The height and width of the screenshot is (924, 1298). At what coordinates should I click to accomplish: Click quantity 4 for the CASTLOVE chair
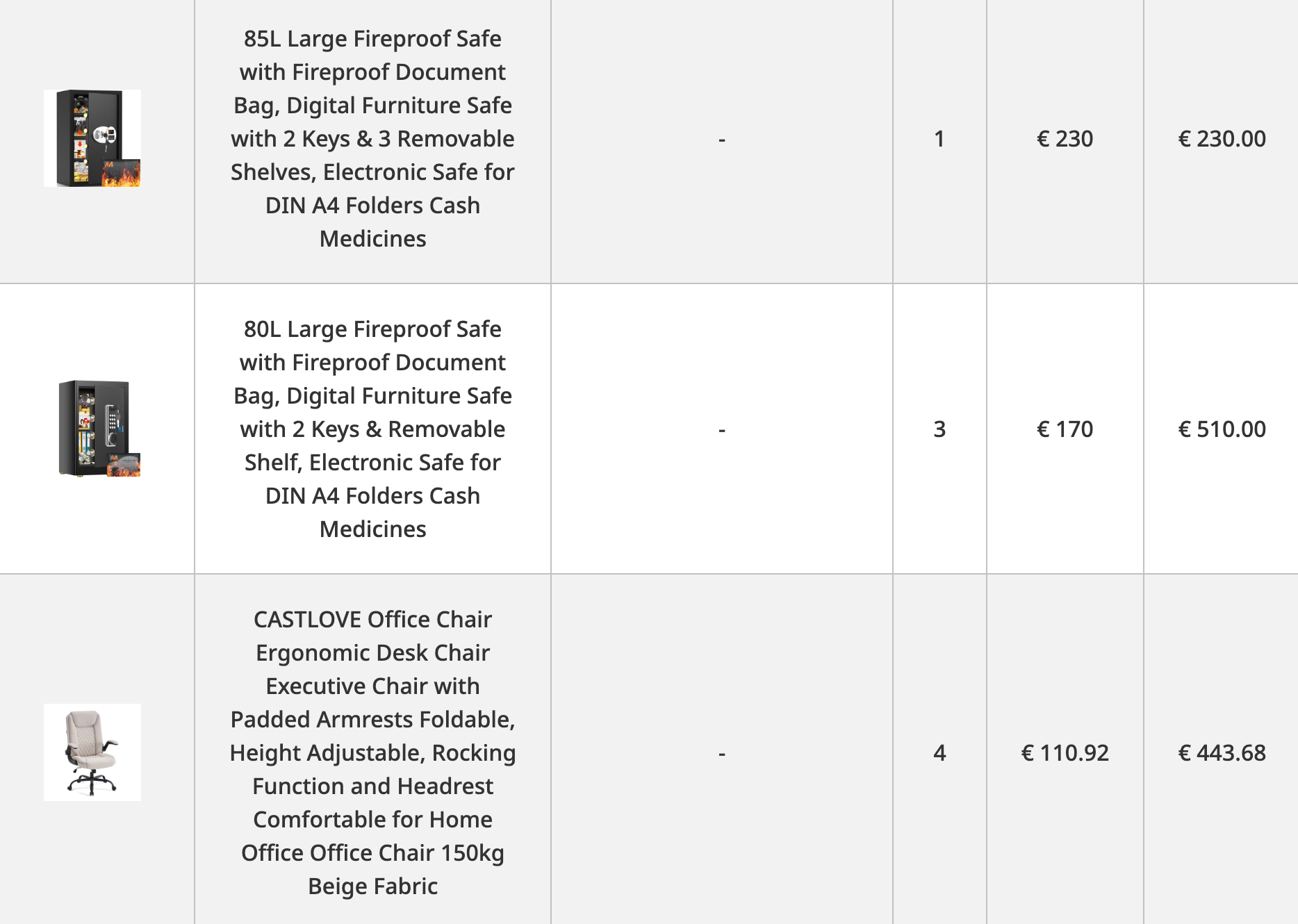[939, 753]
